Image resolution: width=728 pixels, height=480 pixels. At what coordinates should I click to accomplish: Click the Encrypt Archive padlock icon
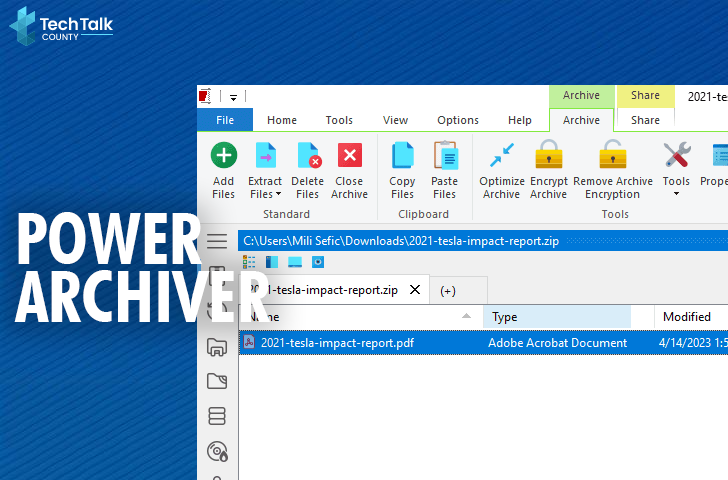pos(548,156)
